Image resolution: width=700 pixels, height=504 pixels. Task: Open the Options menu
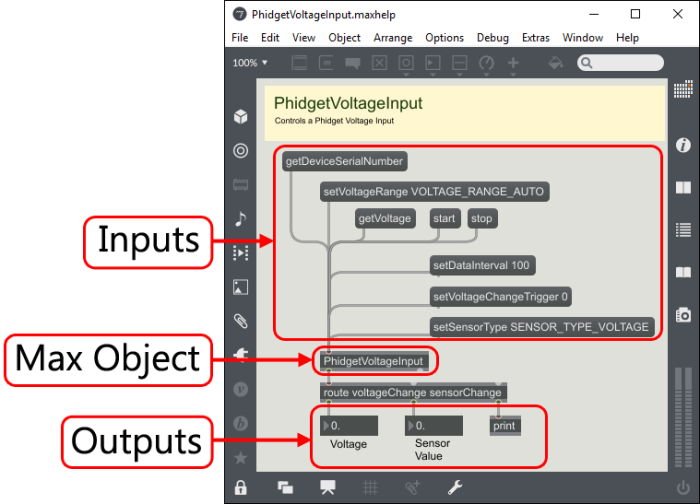(x=444, y=38)
